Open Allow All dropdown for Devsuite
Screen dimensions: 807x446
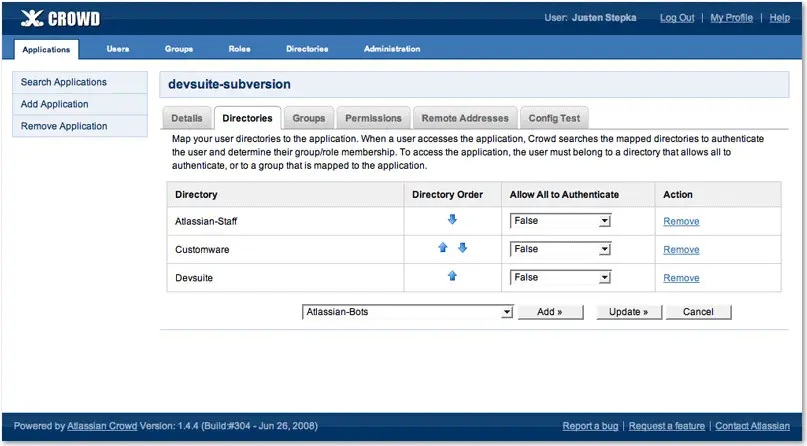coord(560,277)
